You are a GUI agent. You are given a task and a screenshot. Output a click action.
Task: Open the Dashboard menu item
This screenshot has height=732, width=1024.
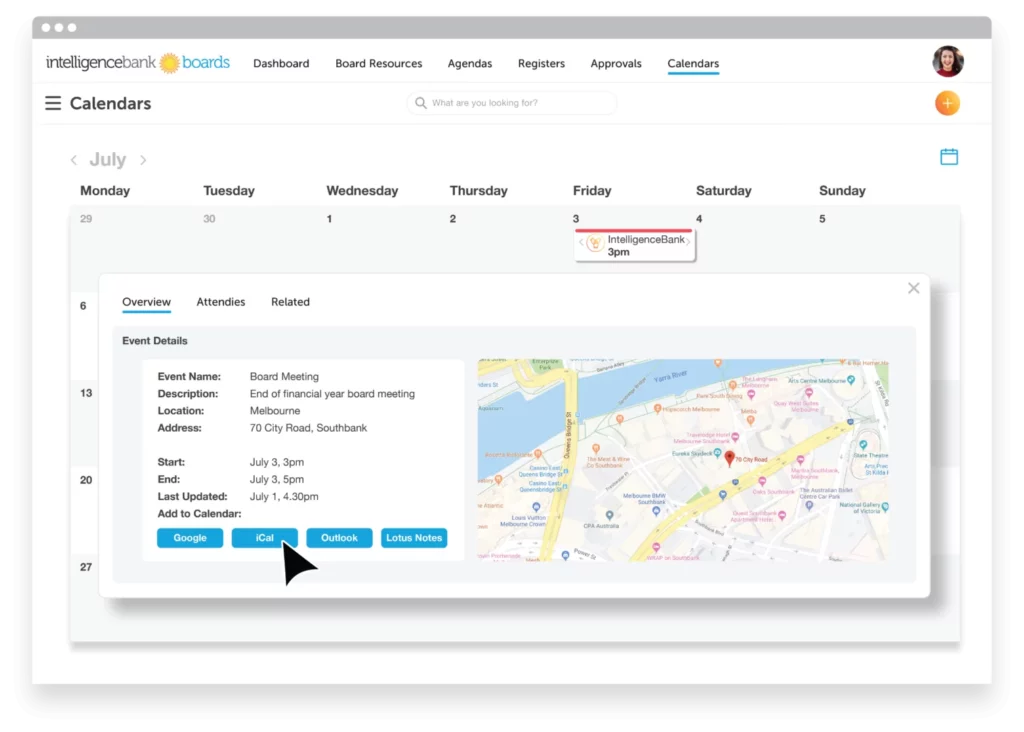(281, 64)
